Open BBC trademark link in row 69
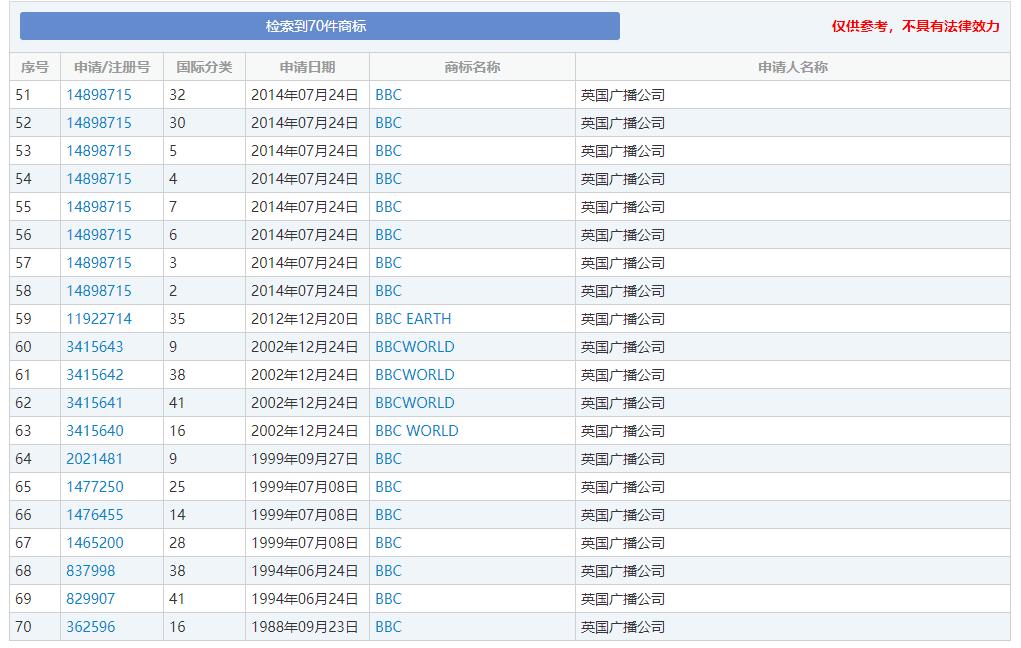The image size is (1021, 648). click(388, 599)
